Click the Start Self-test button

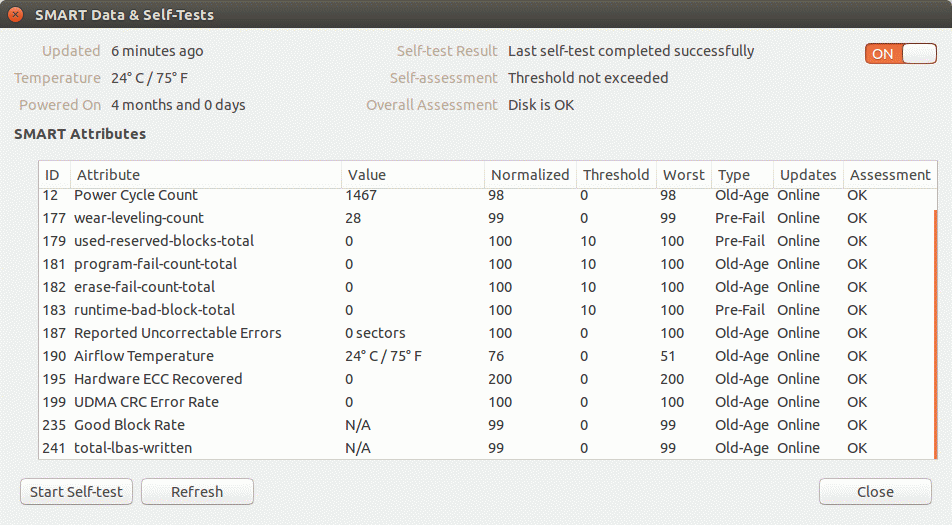coord(76,491)
